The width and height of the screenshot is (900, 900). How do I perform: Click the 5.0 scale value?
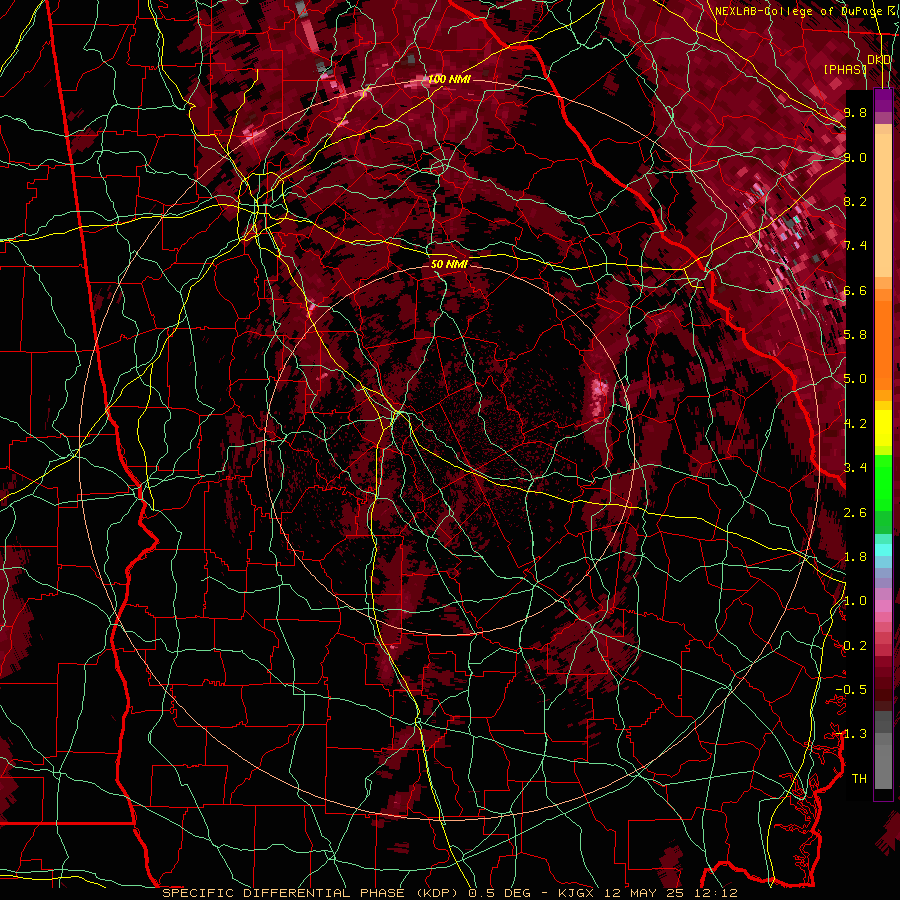pos(855,379)
